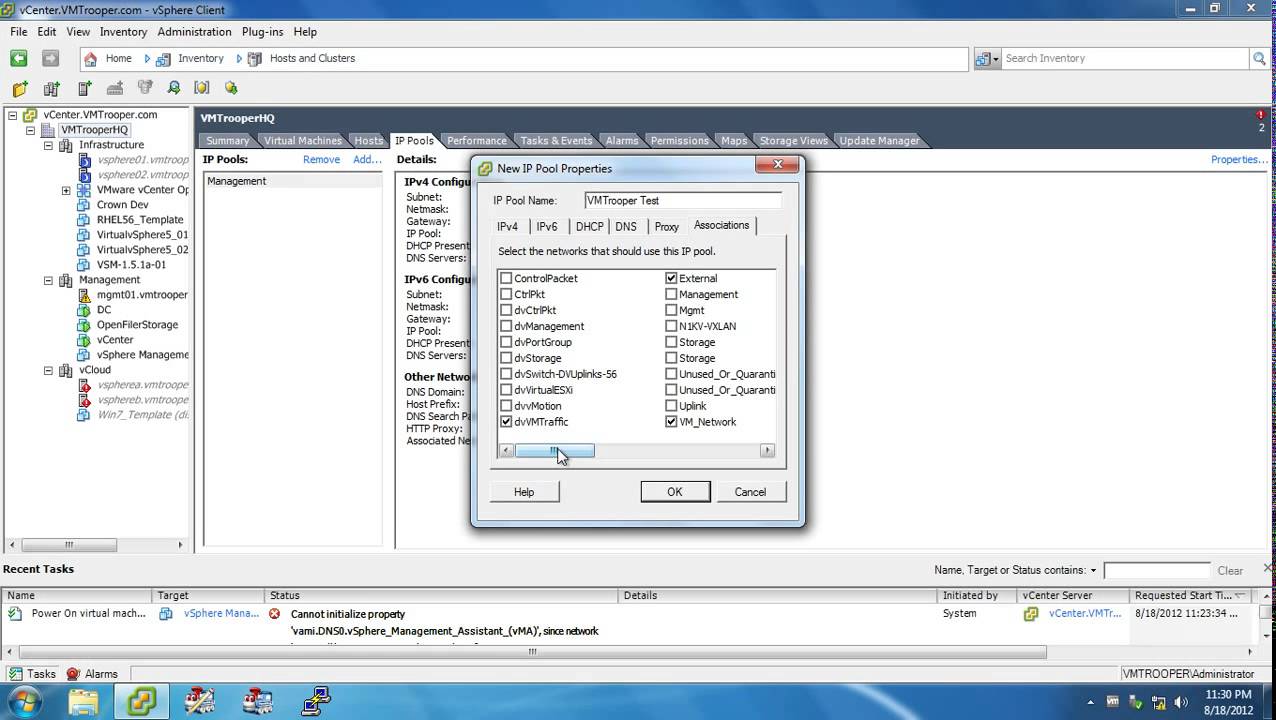Click the vCenter powered-on VM icon
Screen dimensions: 1276x720
click(84, 340)
